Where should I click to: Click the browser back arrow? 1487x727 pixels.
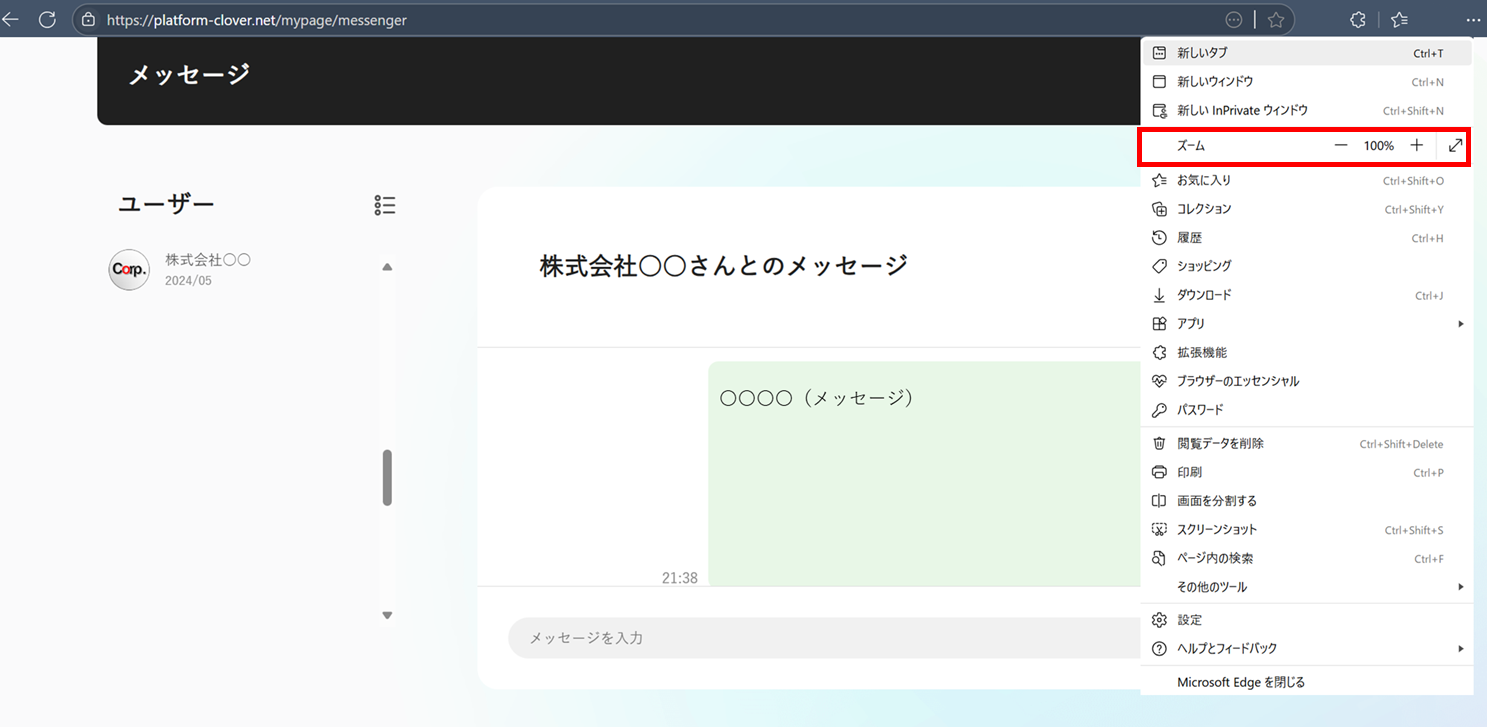11,19
